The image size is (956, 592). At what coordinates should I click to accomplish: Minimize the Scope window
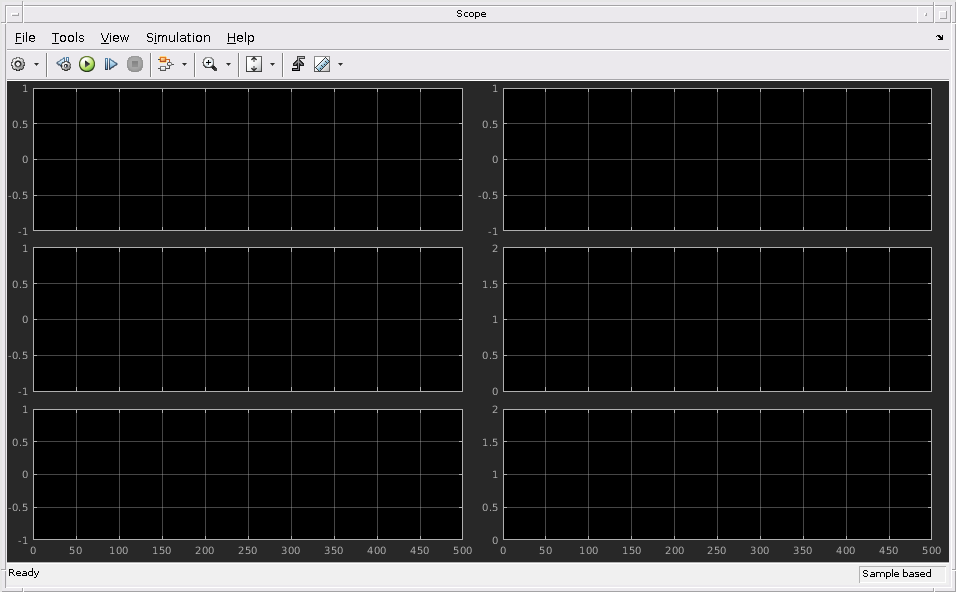(925, 14)
